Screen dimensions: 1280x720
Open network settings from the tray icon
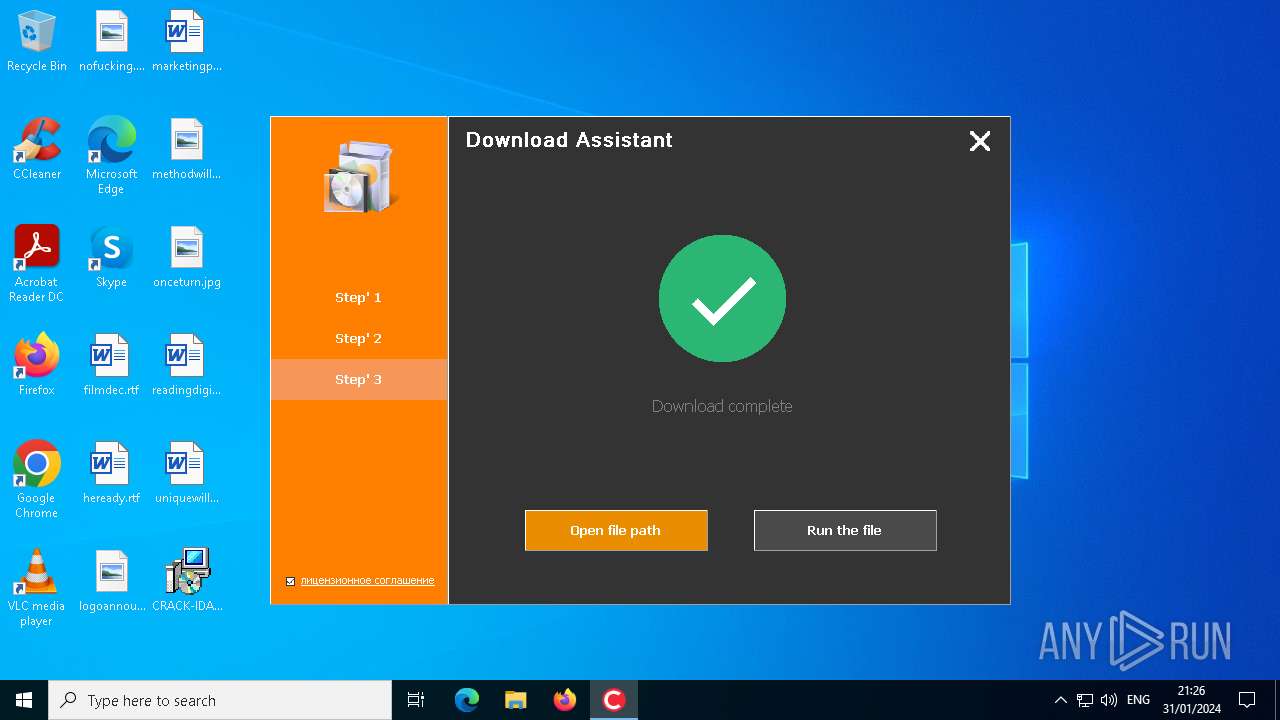(1084, 700)
